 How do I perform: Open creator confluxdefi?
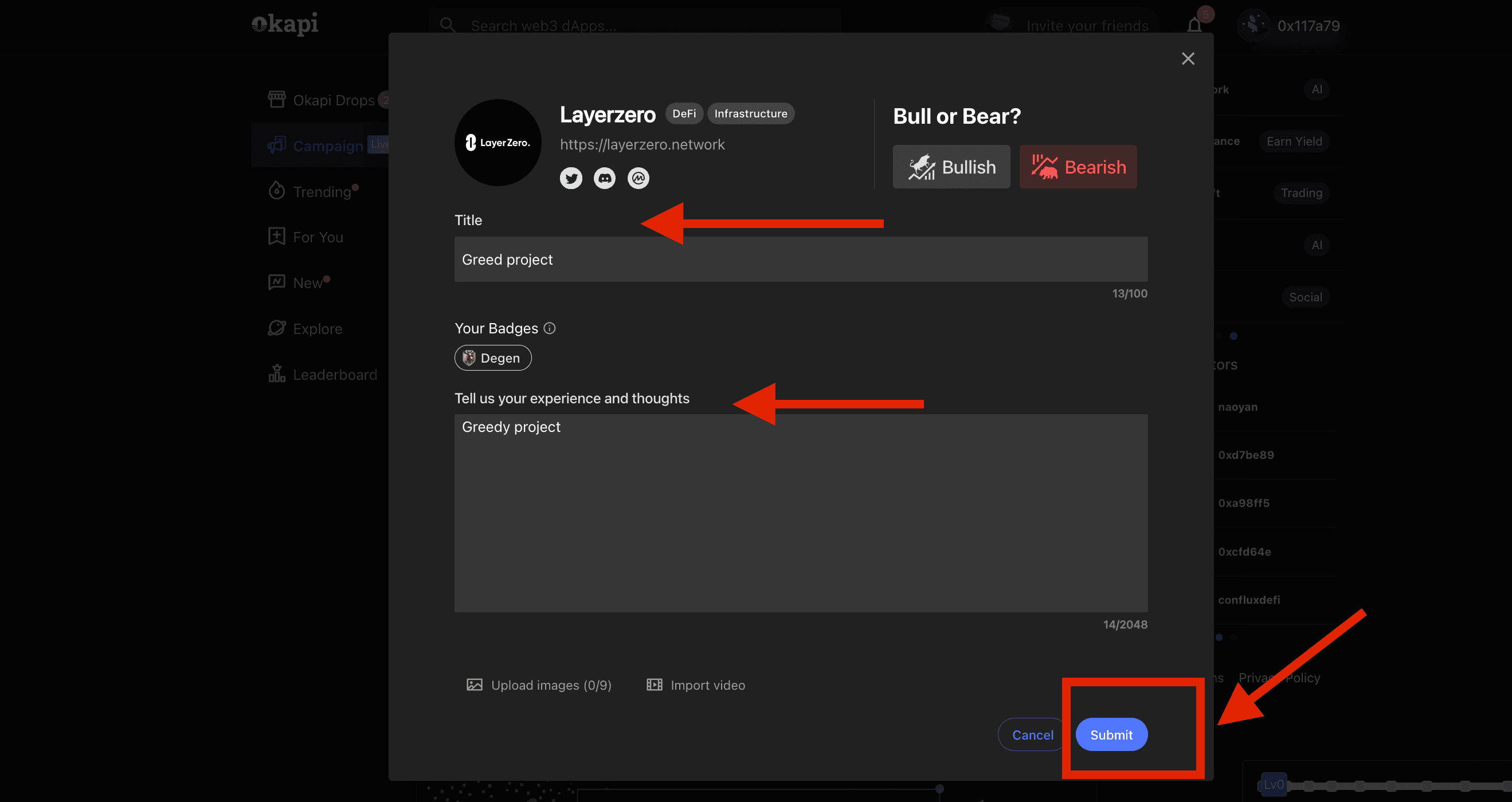1248,600
